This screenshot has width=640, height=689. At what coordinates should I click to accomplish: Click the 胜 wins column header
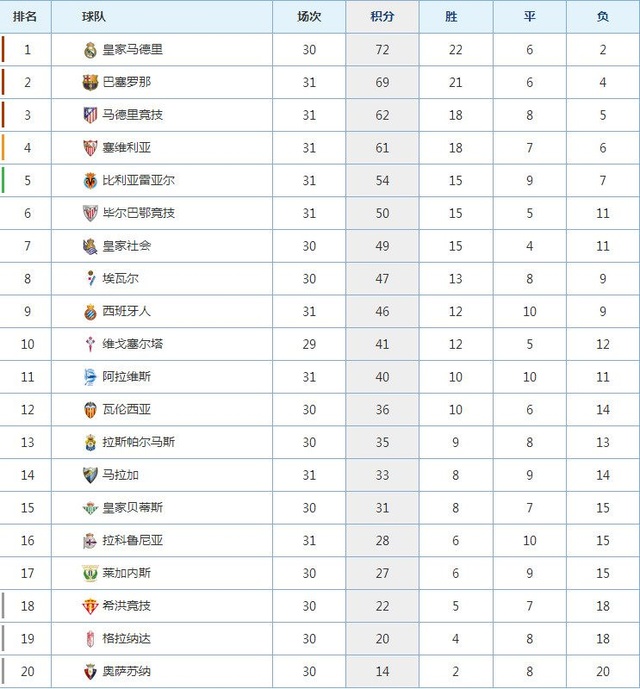456,17
